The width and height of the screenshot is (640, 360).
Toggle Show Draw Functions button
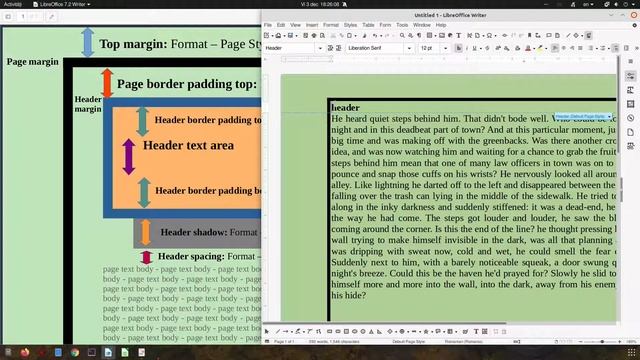[588, 36]
